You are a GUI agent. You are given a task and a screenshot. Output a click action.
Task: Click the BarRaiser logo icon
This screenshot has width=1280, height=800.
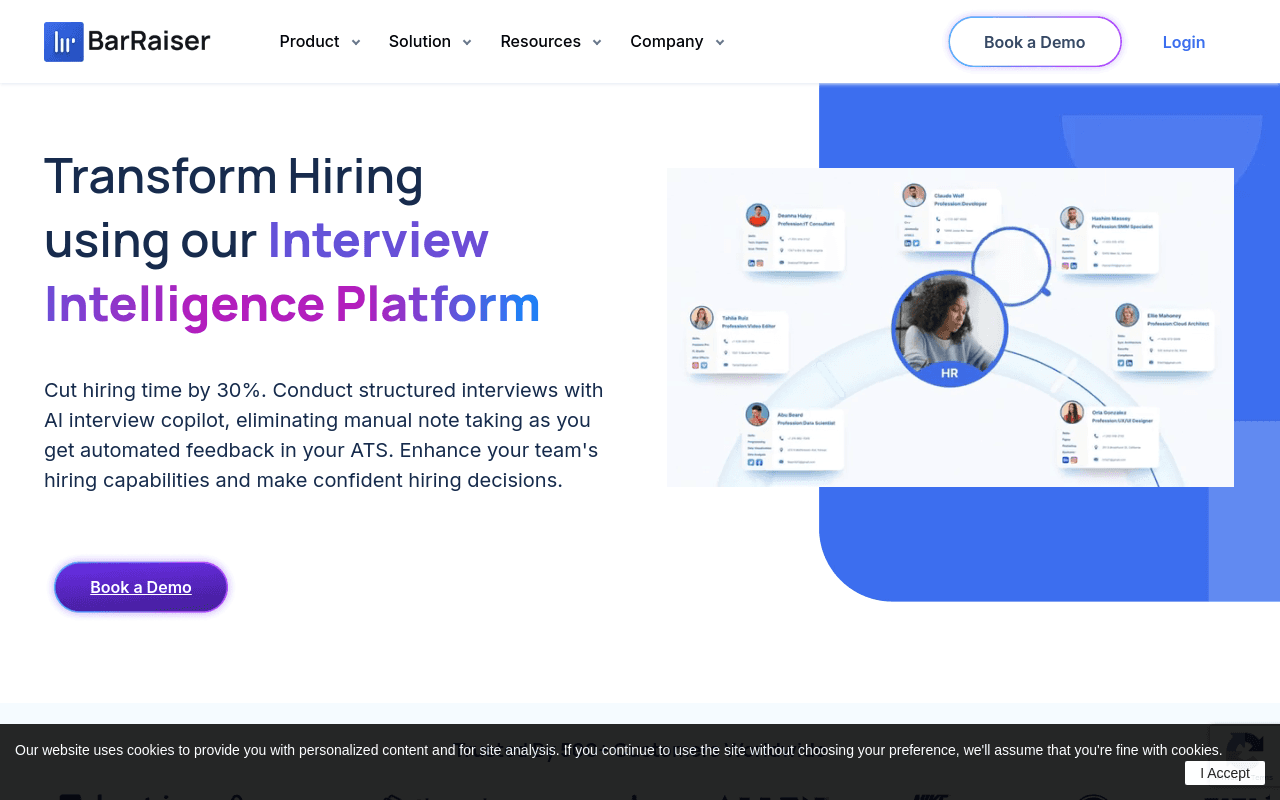point(64,42)
